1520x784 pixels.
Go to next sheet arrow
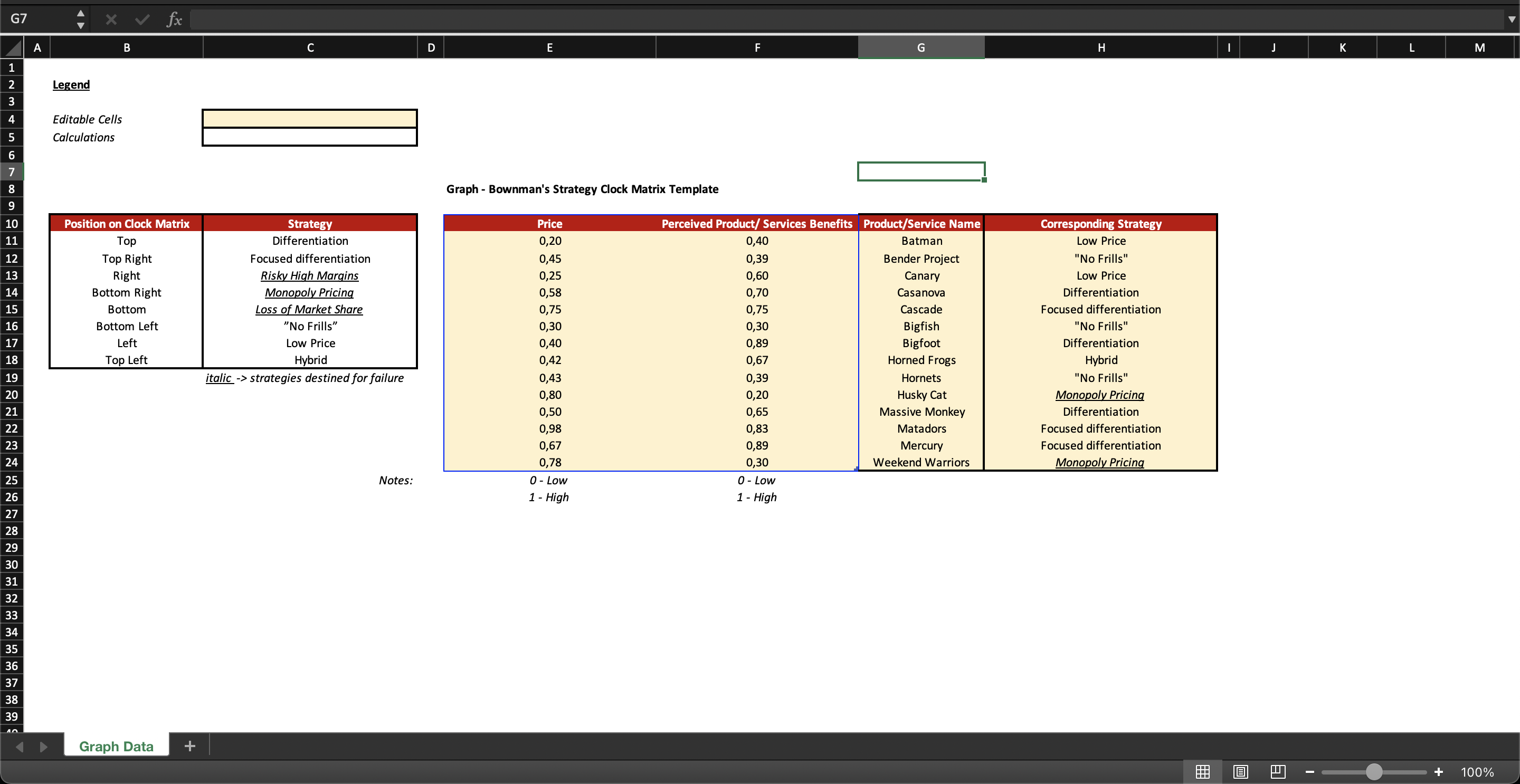click(x=43, y=747)
